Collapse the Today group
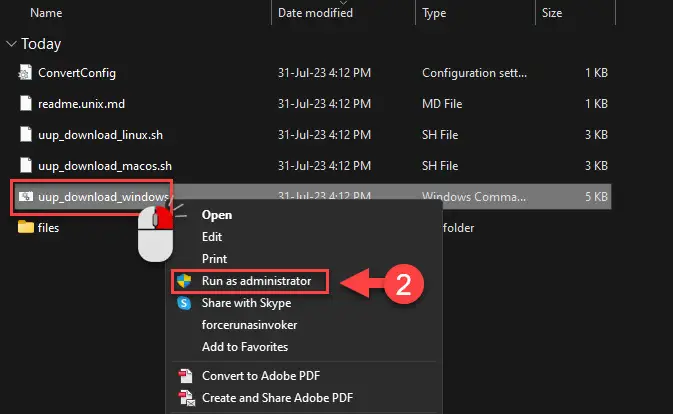The height and width of the screenshot is (414, 673). [11, 44]
